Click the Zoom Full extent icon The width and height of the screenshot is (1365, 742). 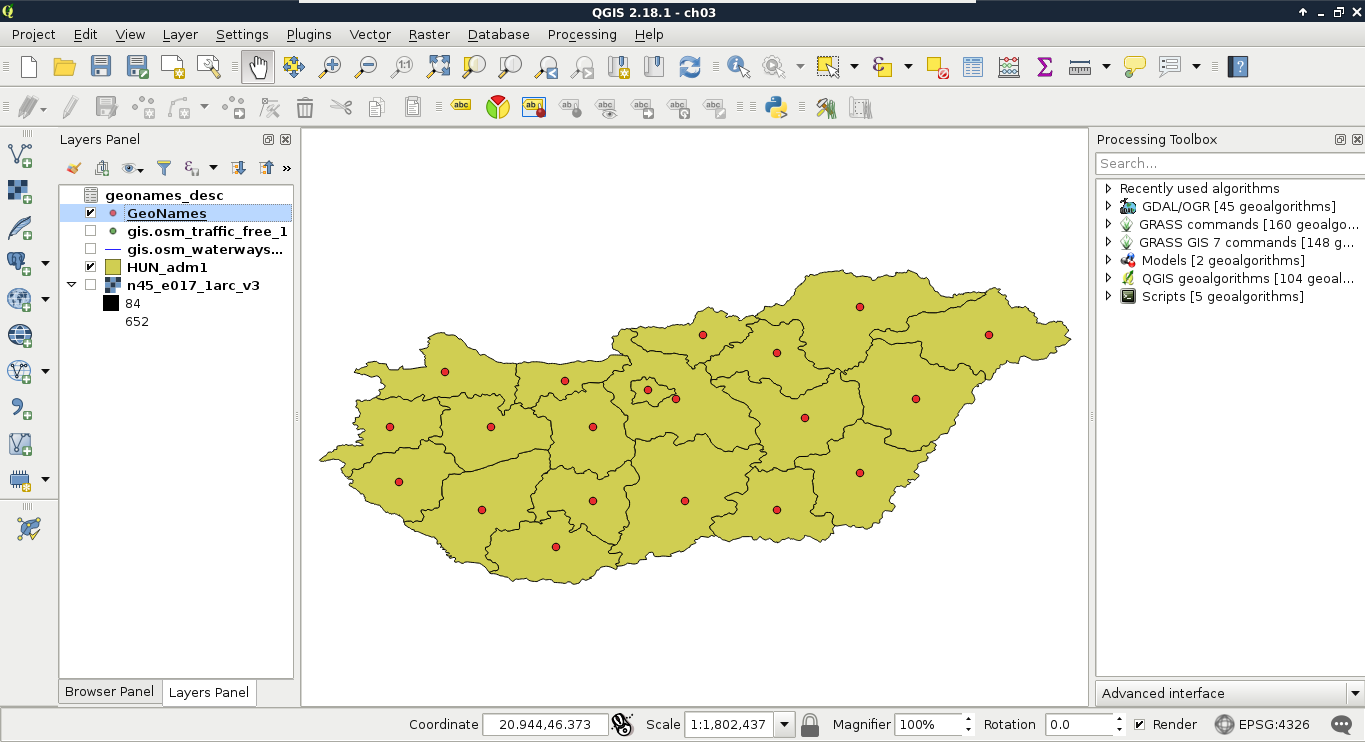tap(438, 67)
